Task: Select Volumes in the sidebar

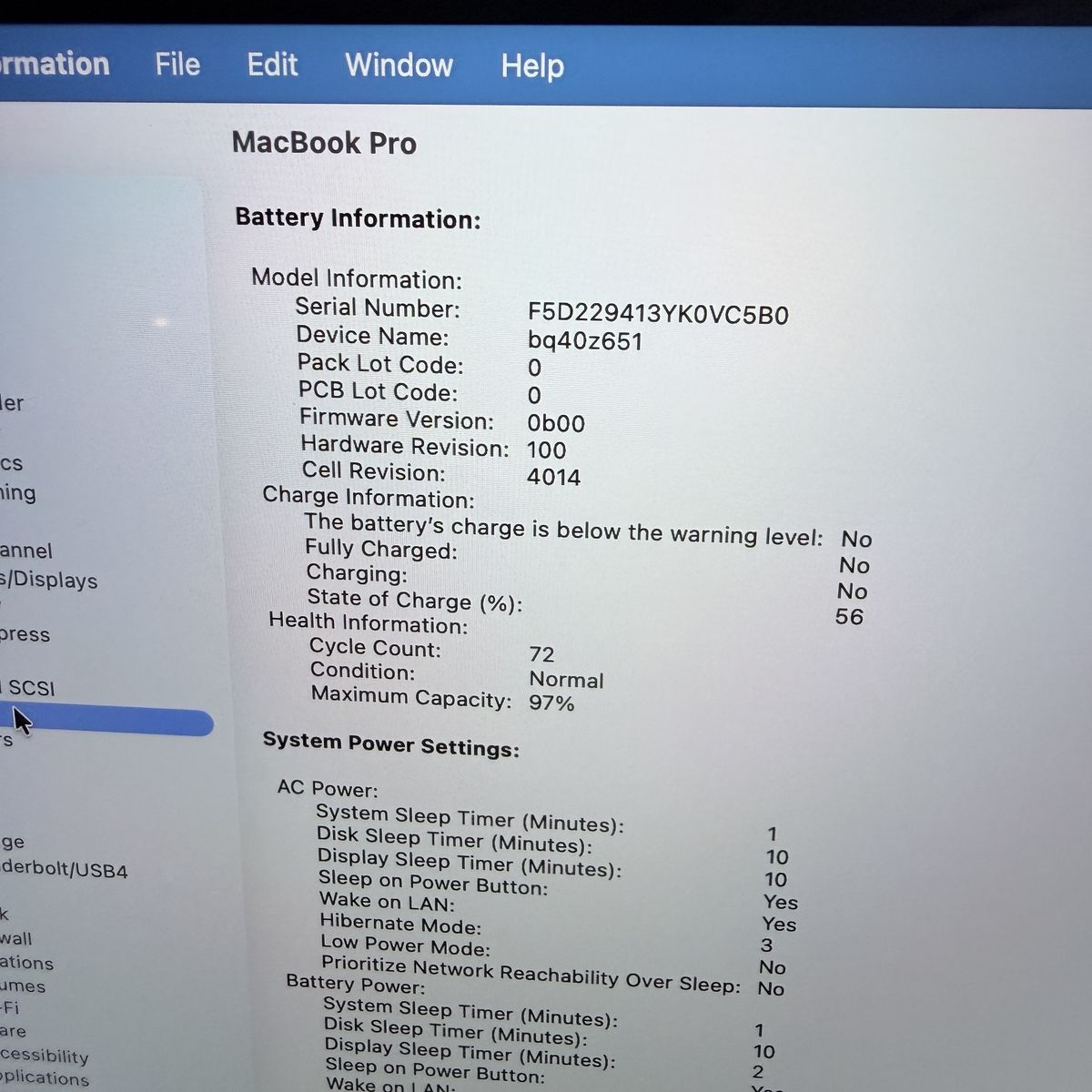Action: [x=23, y=986]
